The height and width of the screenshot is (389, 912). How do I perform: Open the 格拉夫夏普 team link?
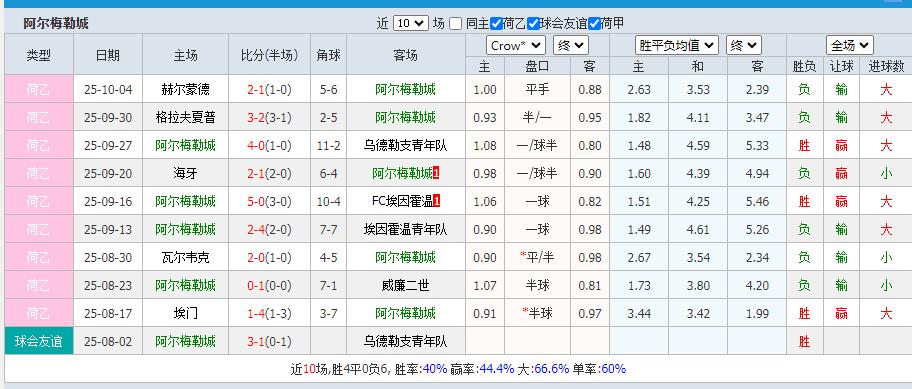(x=186, y=117)
